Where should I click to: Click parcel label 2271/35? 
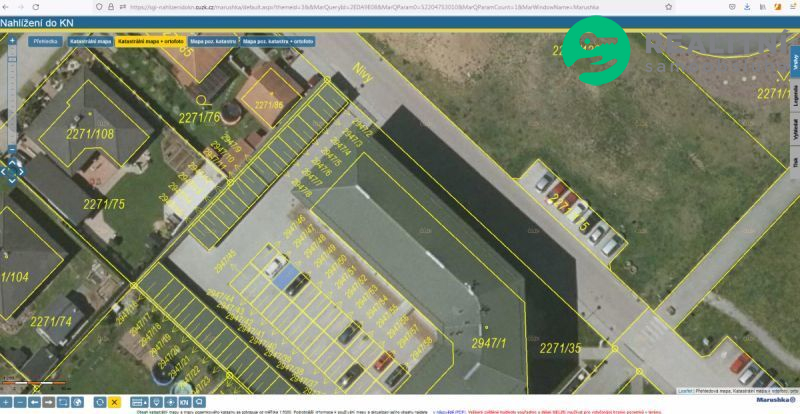(x=560, y=348)
